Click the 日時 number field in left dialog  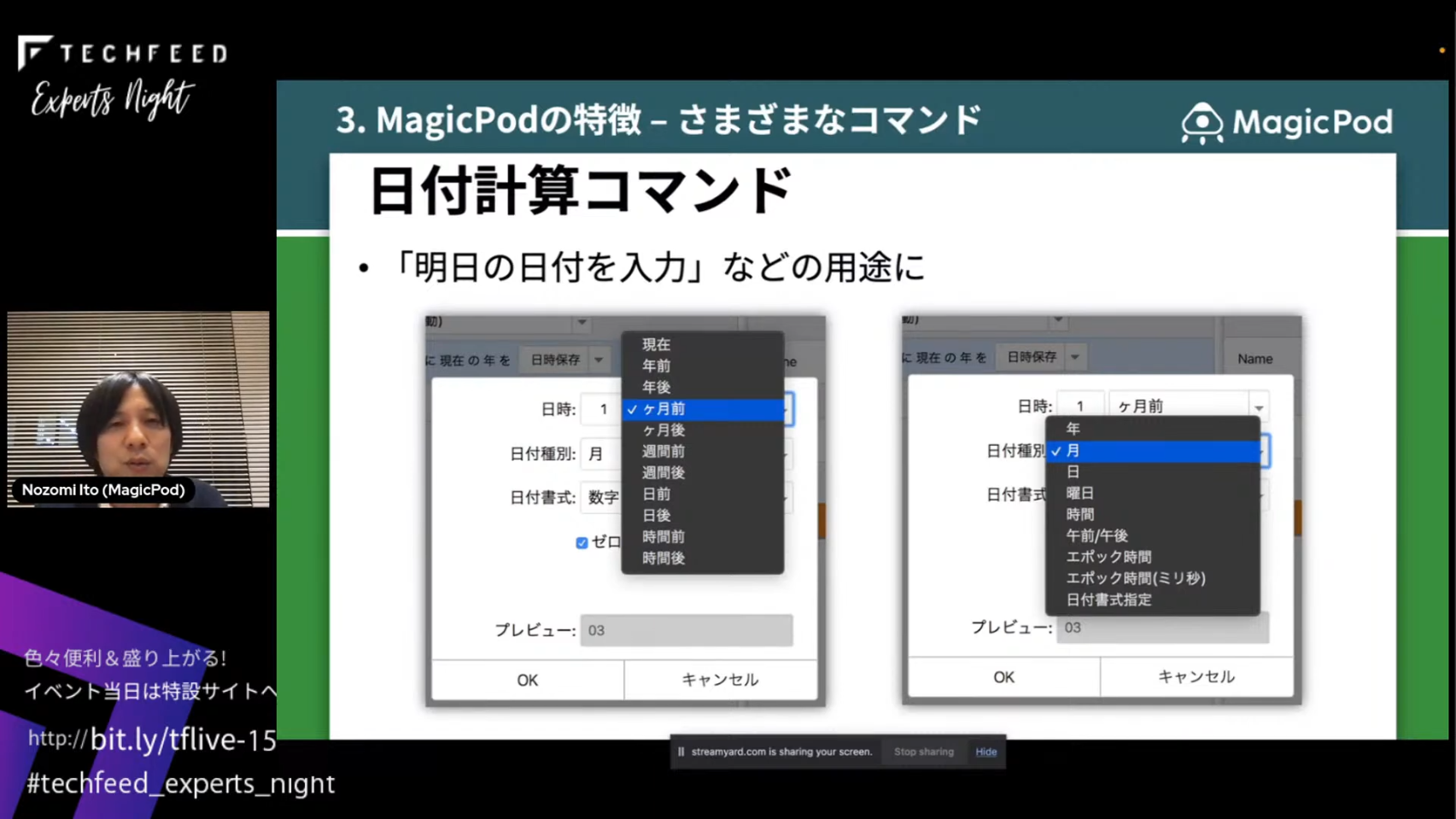pyautogui.click(x=601, y=410)
